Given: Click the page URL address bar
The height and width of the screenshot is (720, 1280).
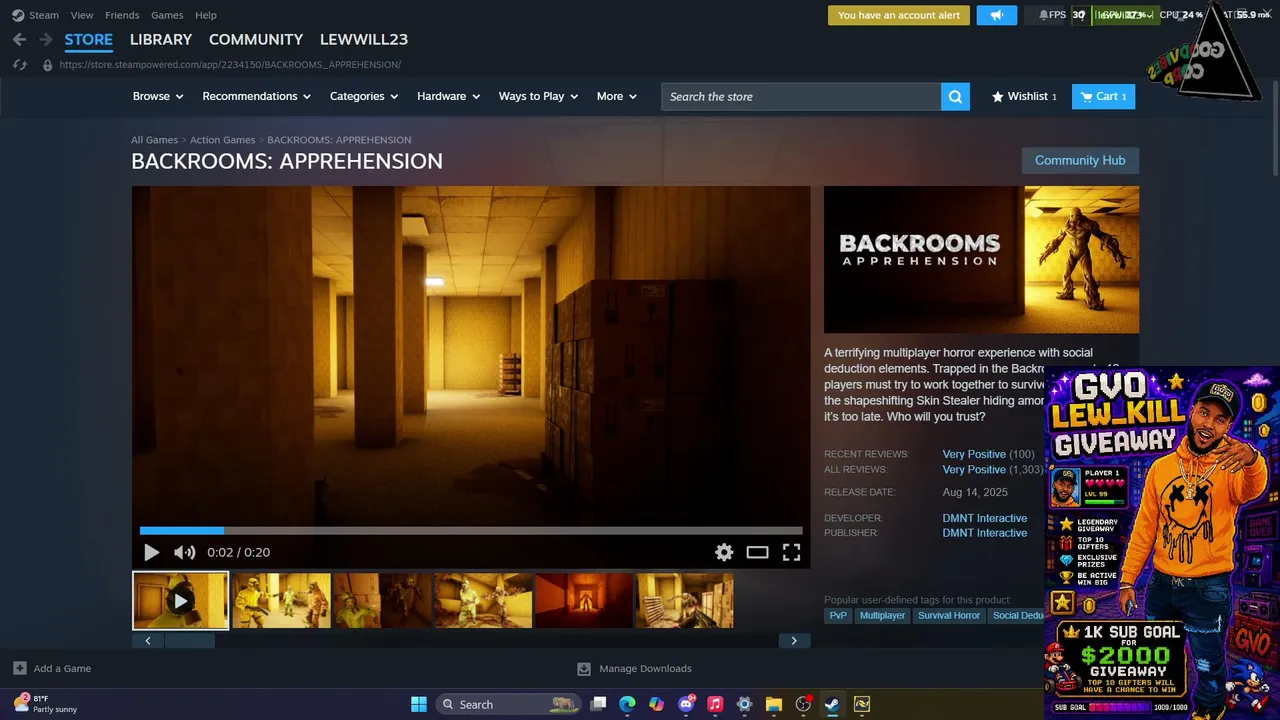Looking at the screenshot, I should point(230,65).
